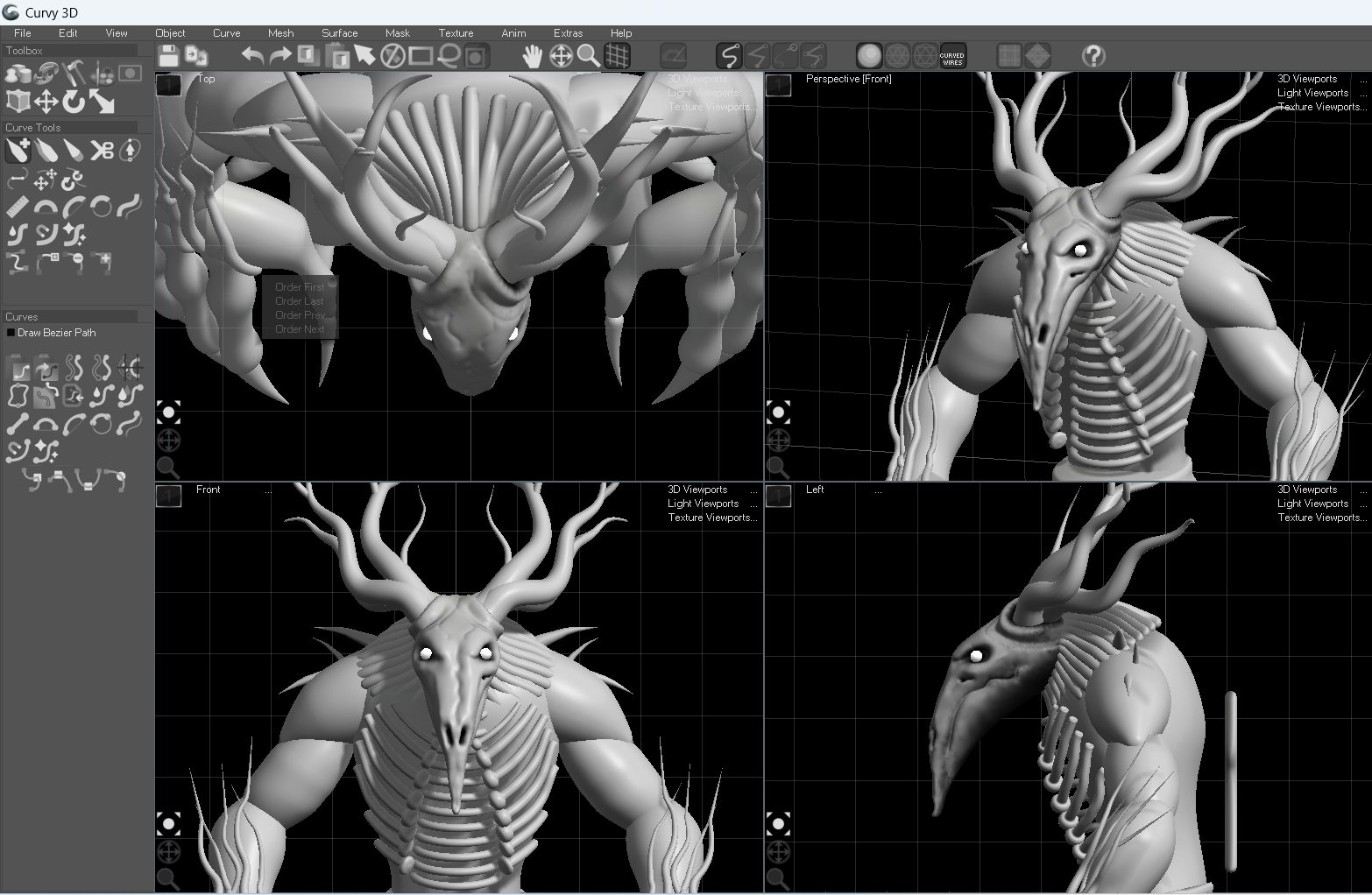This screenshot has height=895, width=1372.
Task: Toggle the diamond mesh view button
Action: click(x=1037, y=56)
